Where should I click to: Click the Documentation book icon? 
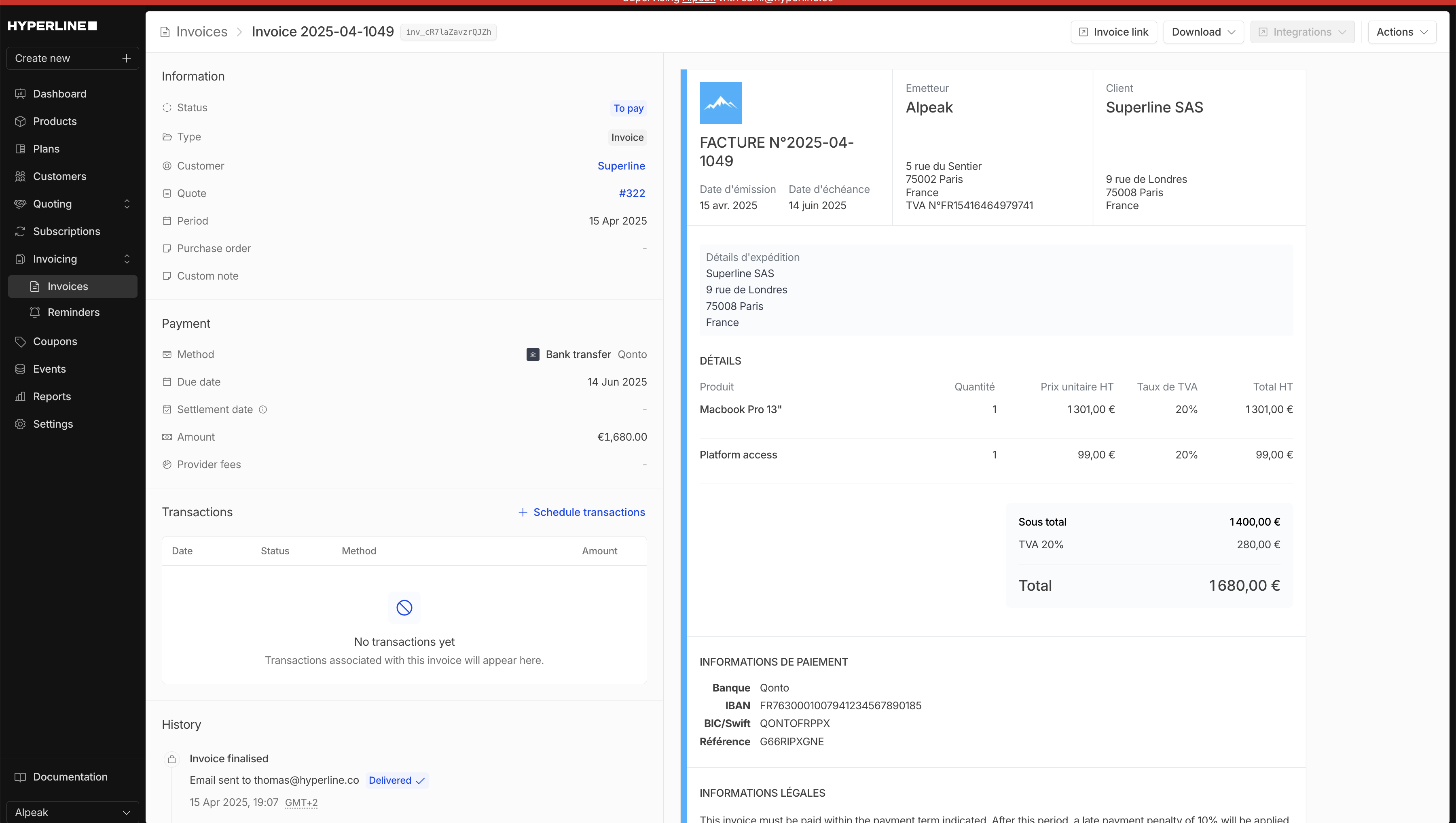point(20,777)
